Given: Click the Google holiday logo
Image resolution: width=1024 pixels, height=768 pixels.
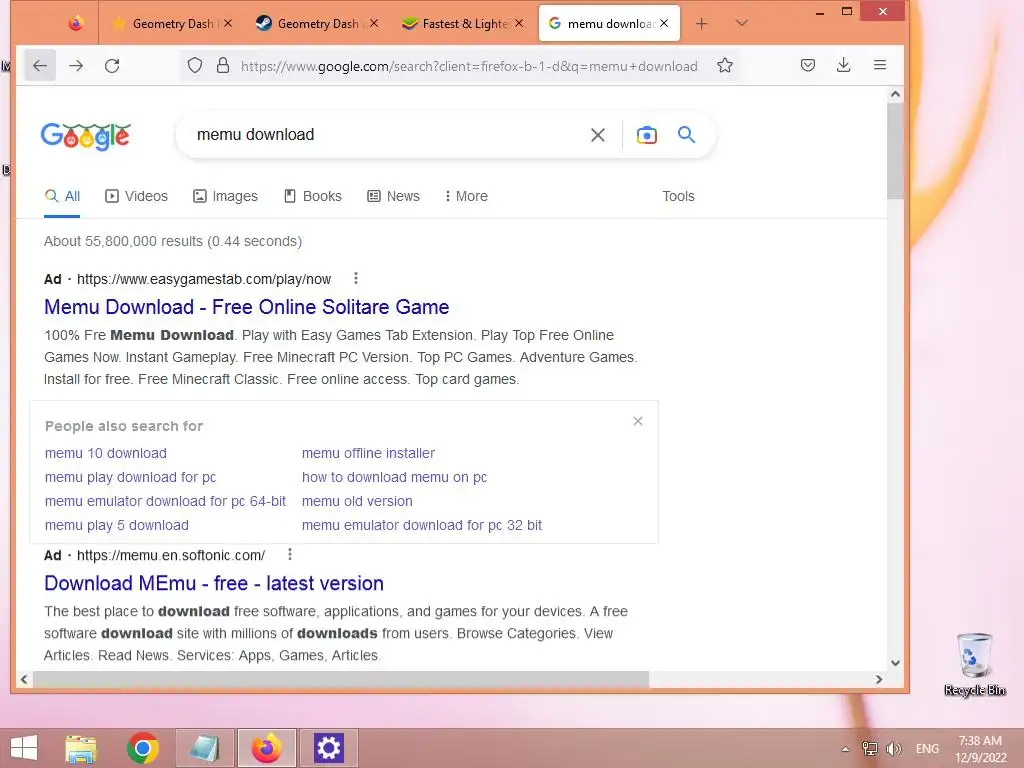Looking at the screenshot, I should click(x=86, y=136).
